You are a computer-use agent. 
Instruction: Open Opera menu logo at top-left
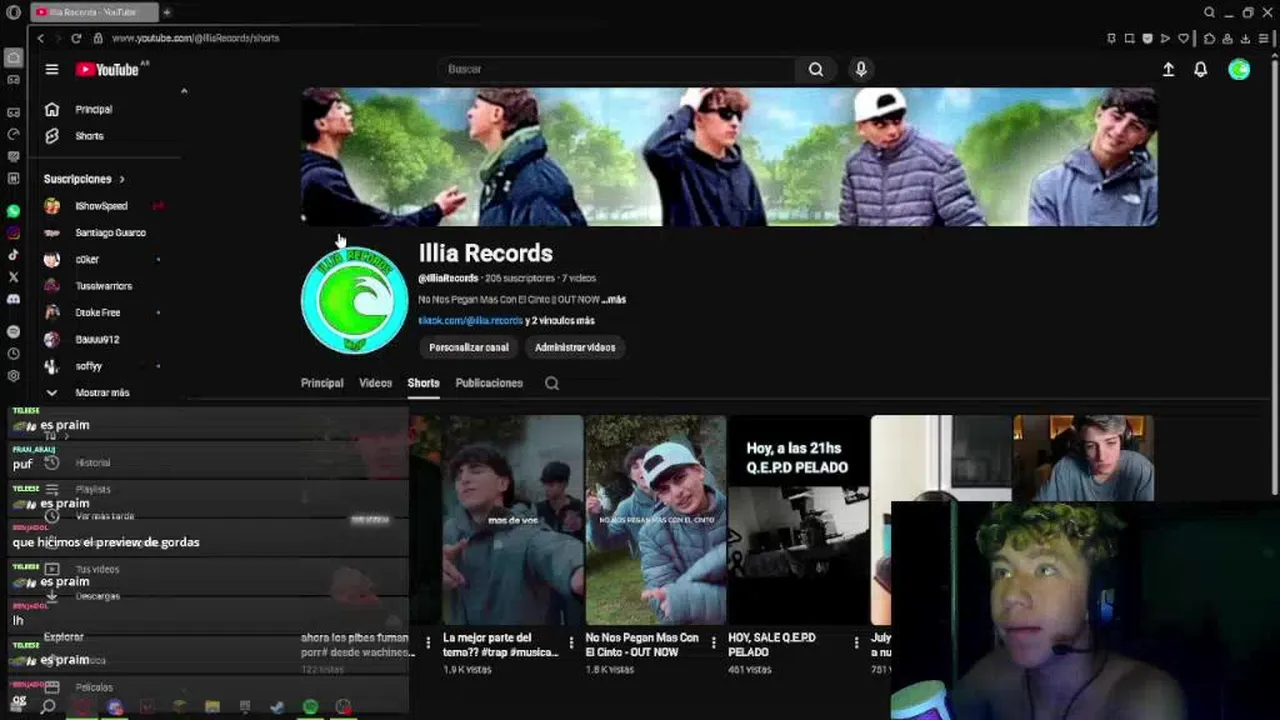pos(13,12)
